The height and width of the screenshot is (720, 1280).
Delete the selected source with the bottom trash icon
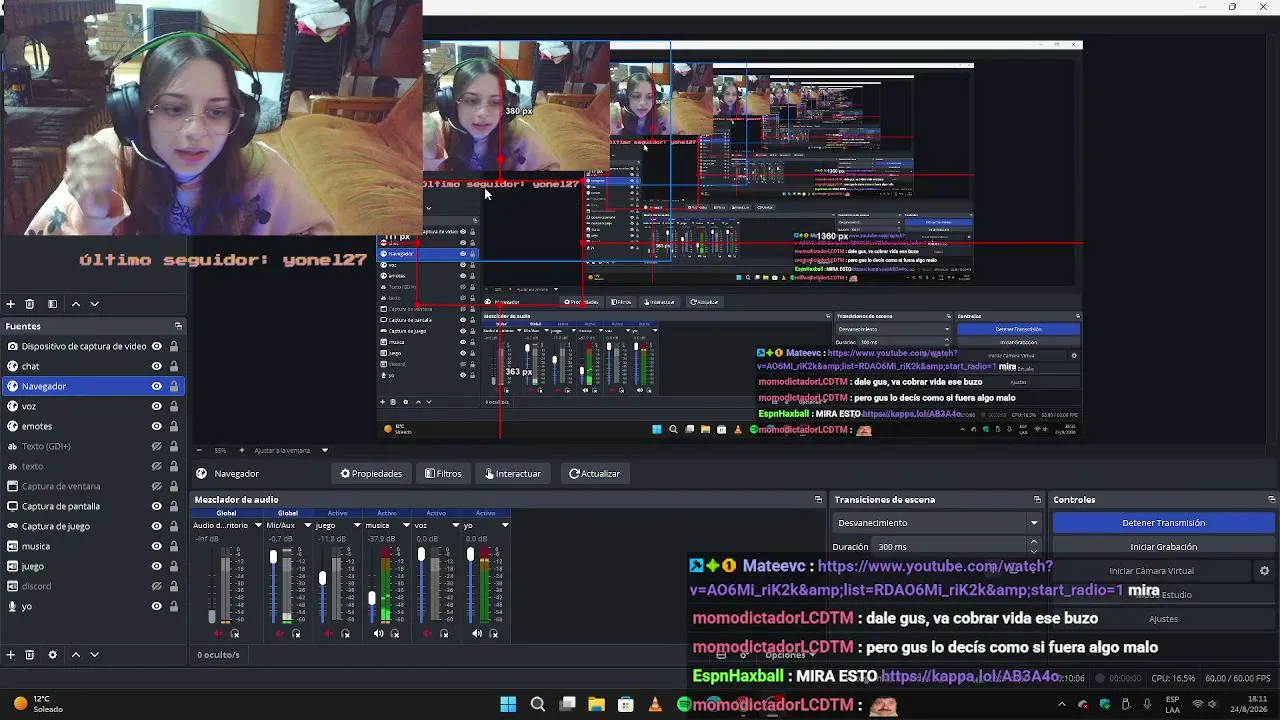tap(30, 655)
